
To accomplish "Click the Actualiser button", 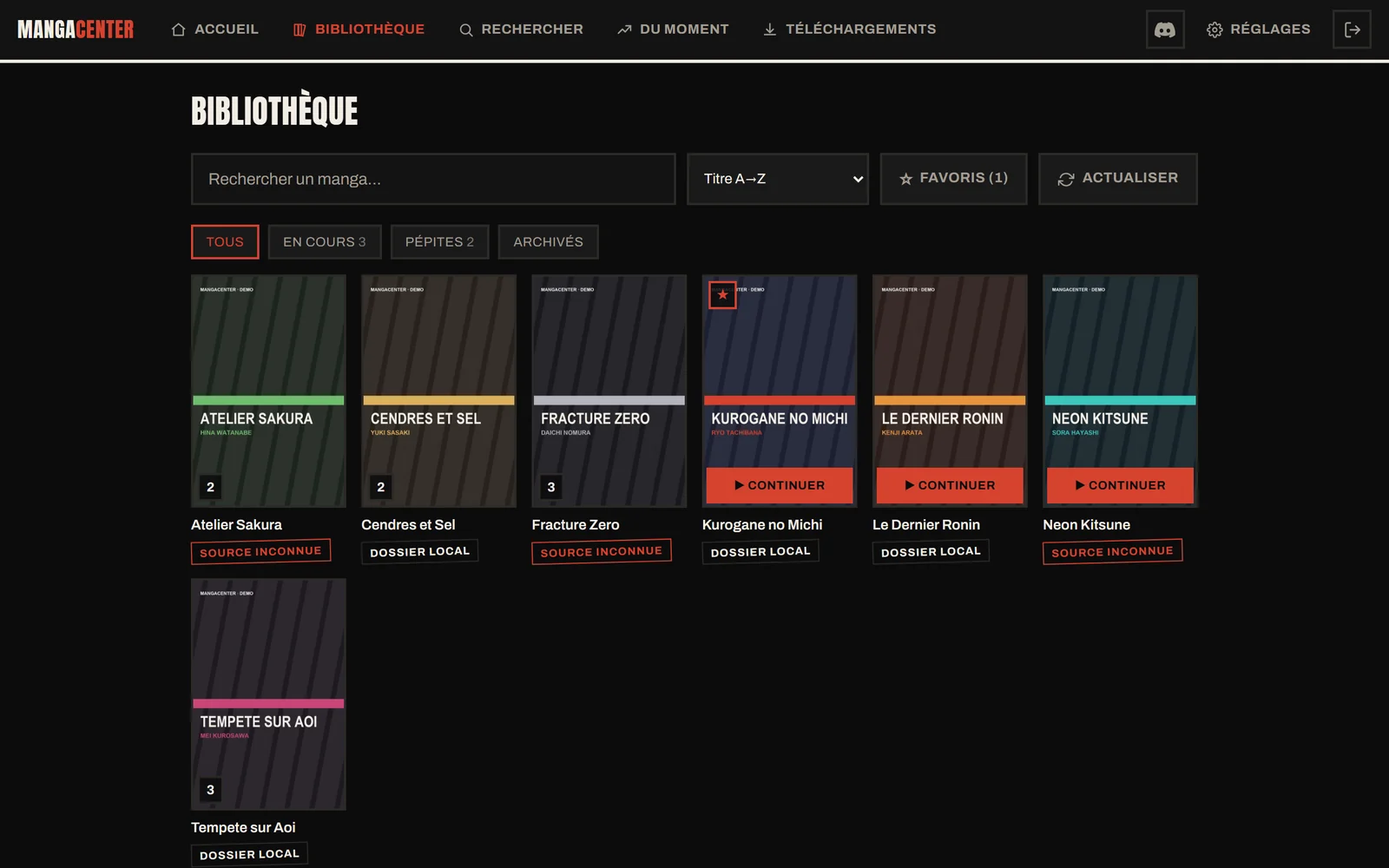I will [1117, 179].
